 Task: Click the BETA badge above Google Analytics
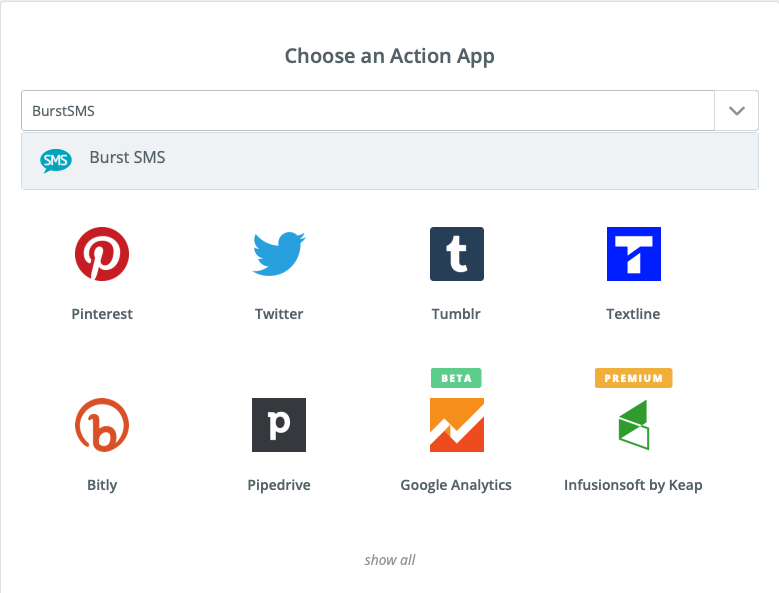(x=456, y=378)
